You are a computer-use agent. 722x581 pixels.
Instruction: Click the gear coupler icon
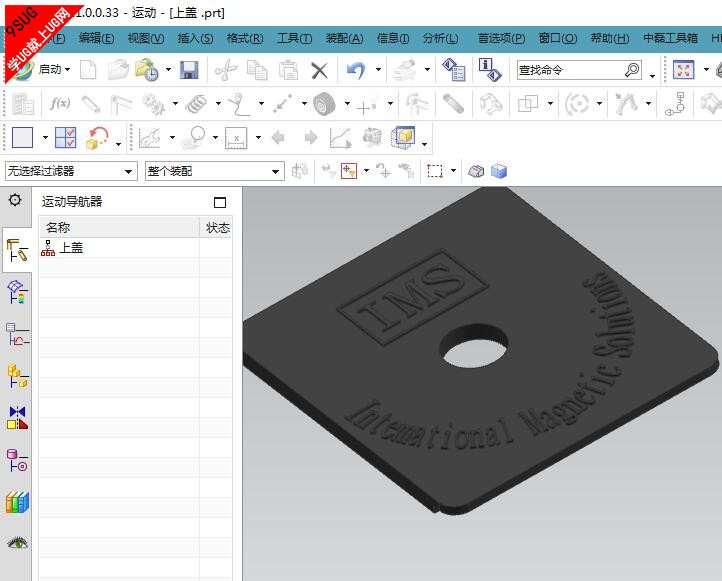point(153,104)
